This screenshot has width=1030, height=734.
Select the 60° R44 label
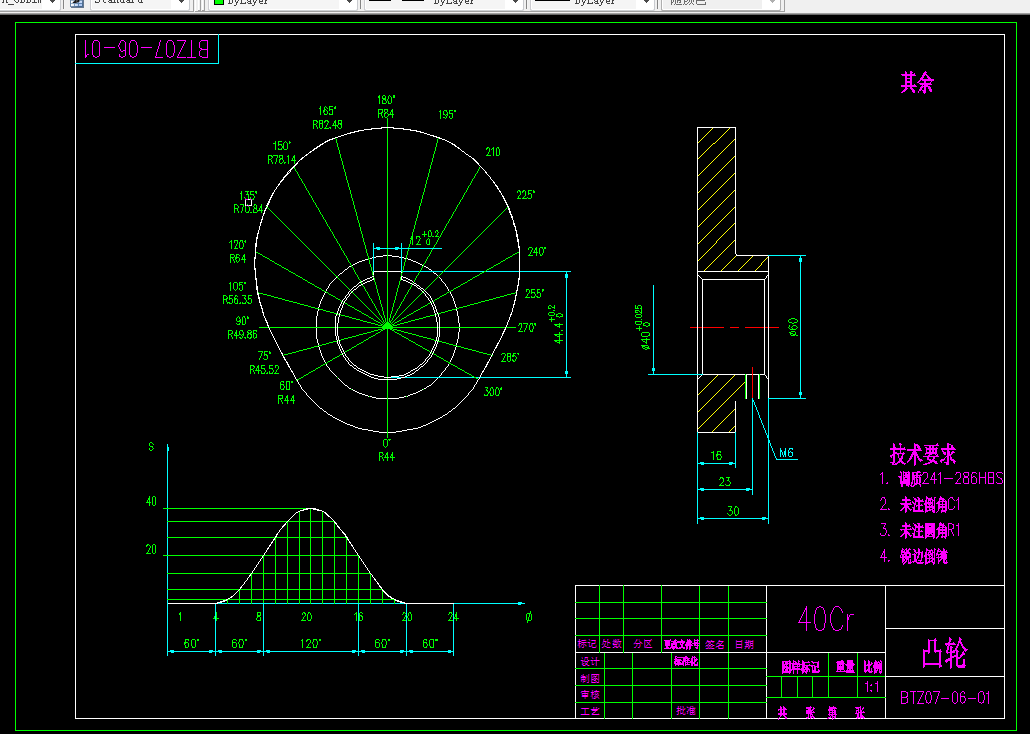coord(286,393)
